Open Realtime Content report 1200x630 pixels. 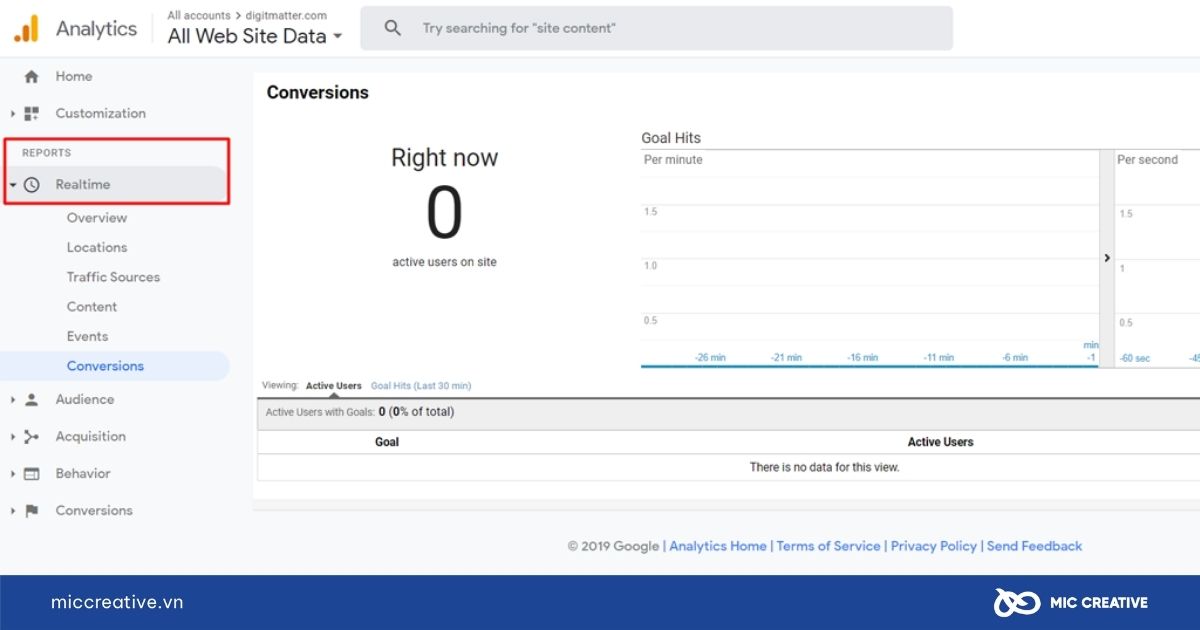[x=92, y=307]
